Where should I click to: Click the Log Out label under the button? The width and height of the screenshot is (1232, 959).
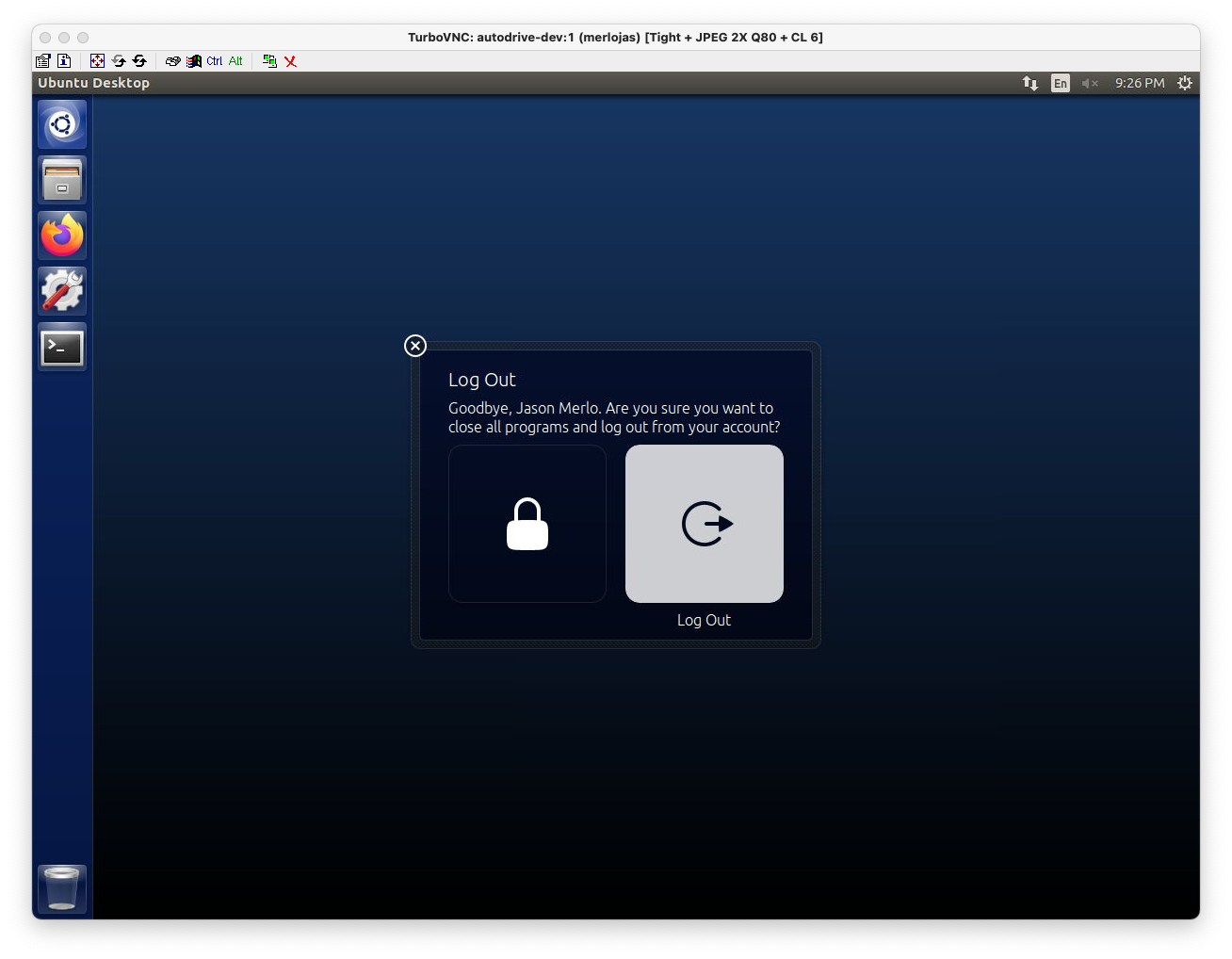pos(704,620)
